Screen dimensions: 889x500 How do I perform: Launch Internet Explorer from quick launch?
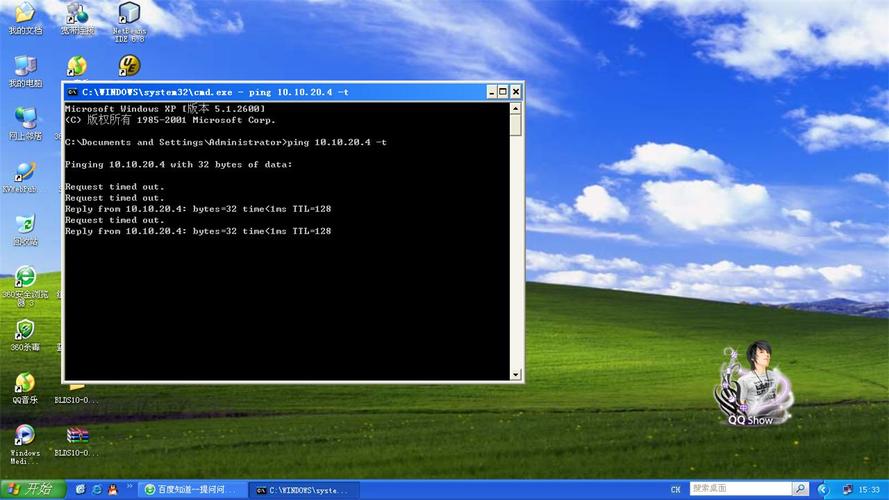click(97, 489)
